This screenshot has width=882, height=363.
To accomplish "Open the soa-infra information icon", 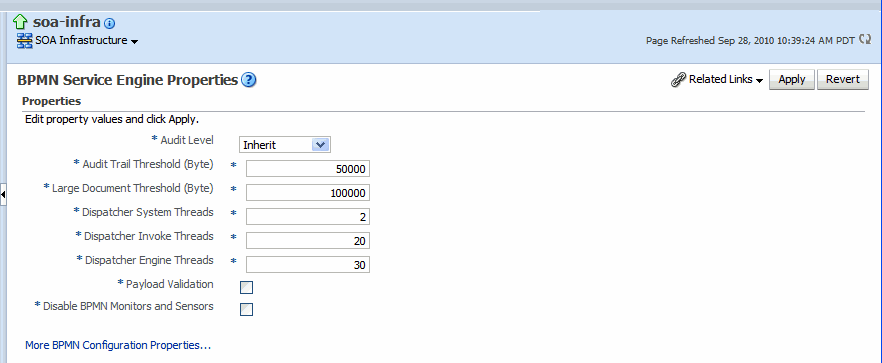I will click(x=110, y=24).
